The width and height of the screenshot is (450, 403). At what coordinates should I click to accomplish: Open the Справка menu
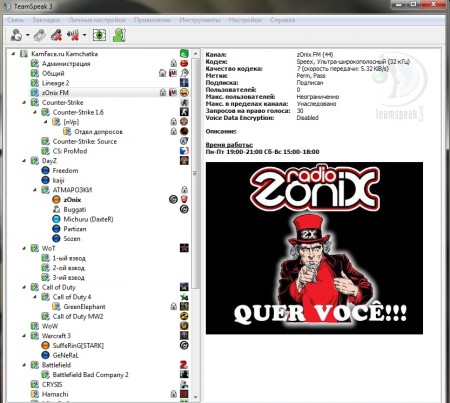[x=282, y=20]
